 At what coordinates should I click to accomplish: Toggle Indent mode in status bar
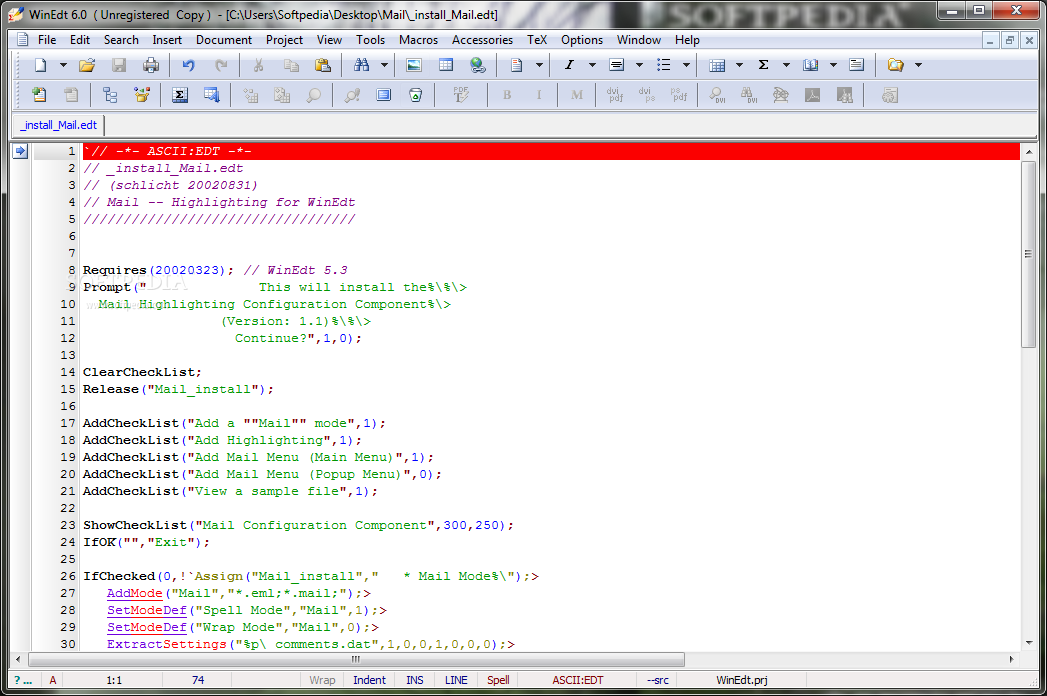pos(369,680)
